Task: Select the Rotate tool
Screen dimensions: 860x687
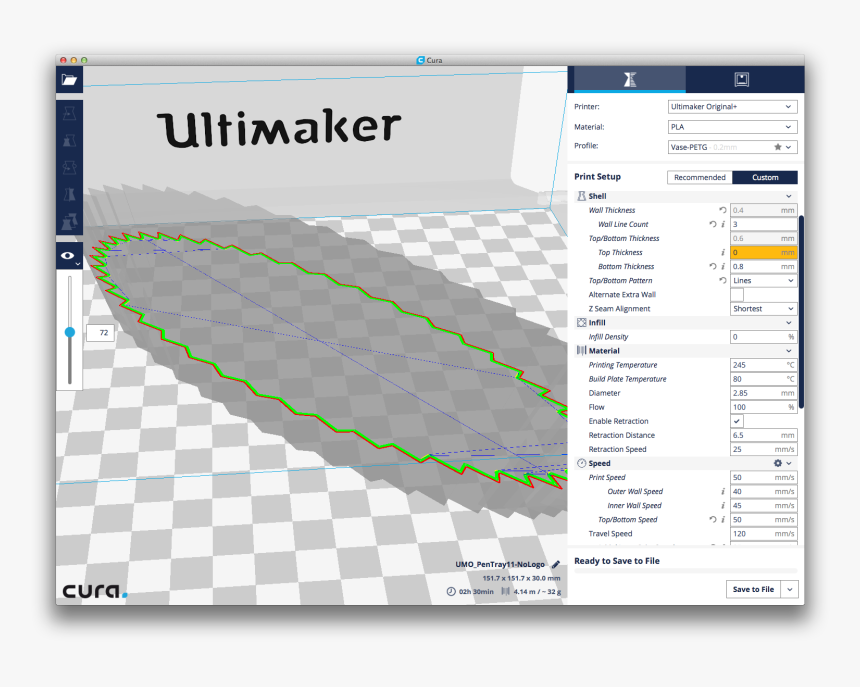Action: (69, 166)
